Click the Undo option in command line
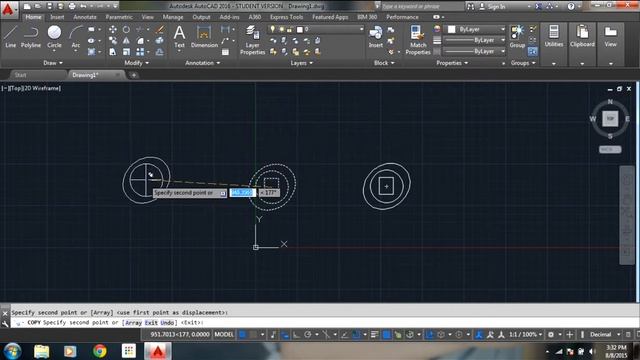Image resolution: width=640 pixels, height=360 pixels. [167, 322]
